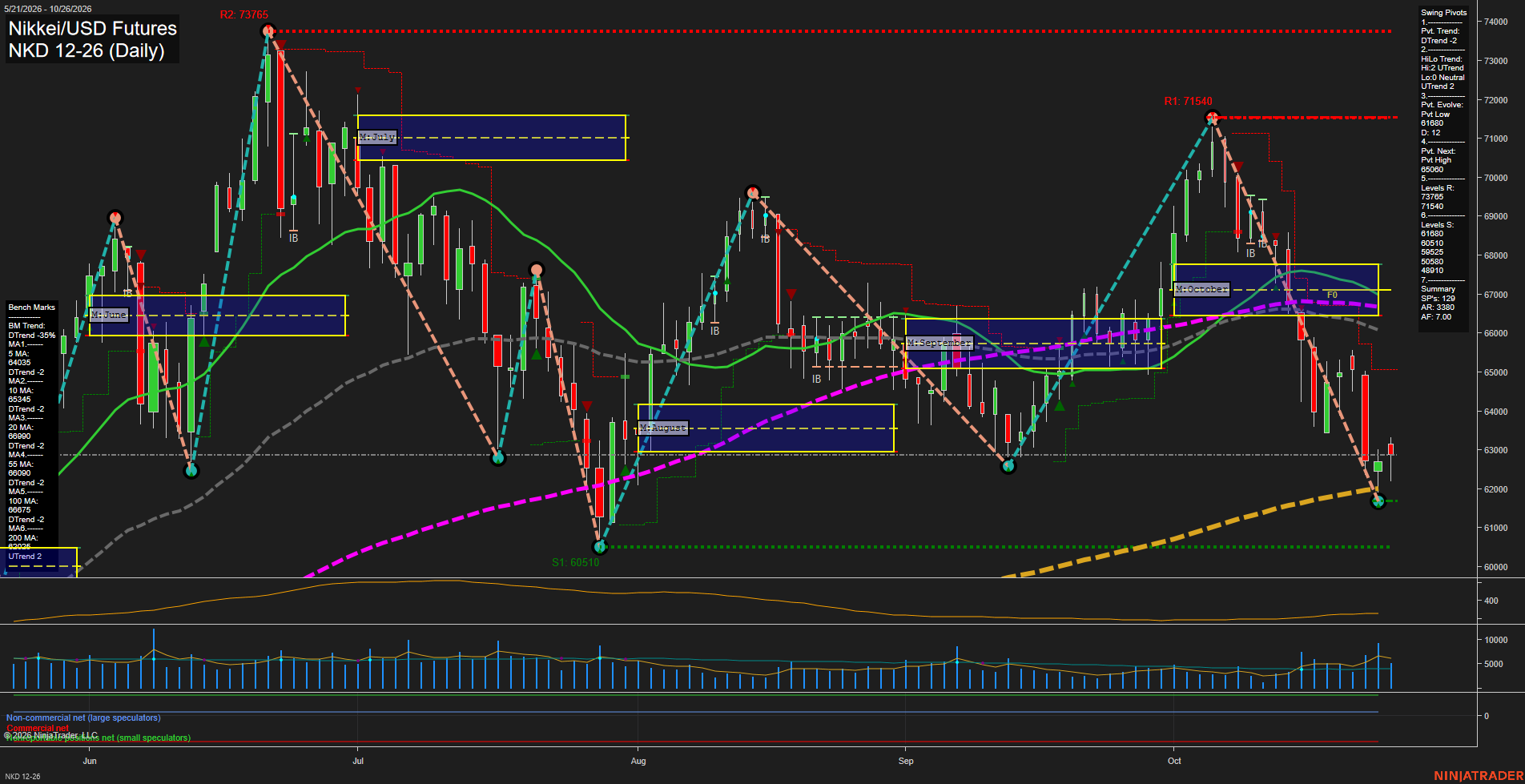This screenshot has height=784, width=1525.
Task: Click the 62000 price axis label
Action: pyautogui.click(x=1495, y=489)
